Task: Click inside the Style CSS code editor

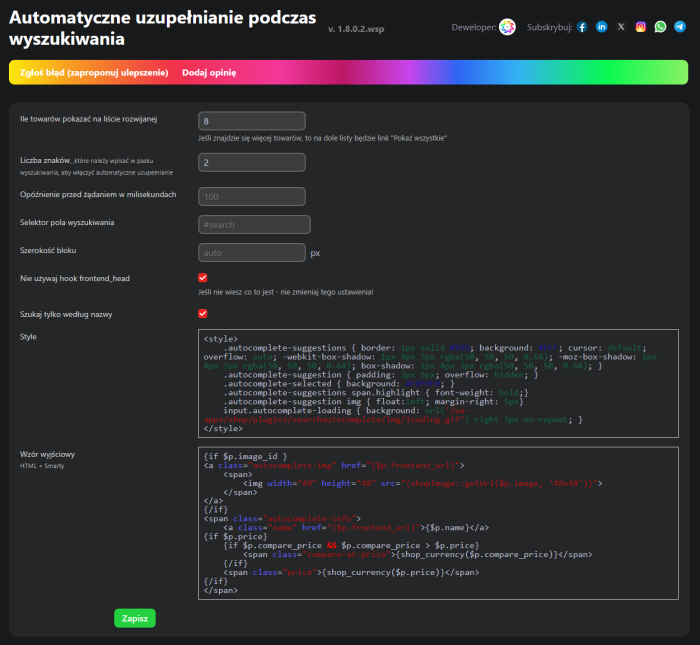Action: tap(438, 383)
